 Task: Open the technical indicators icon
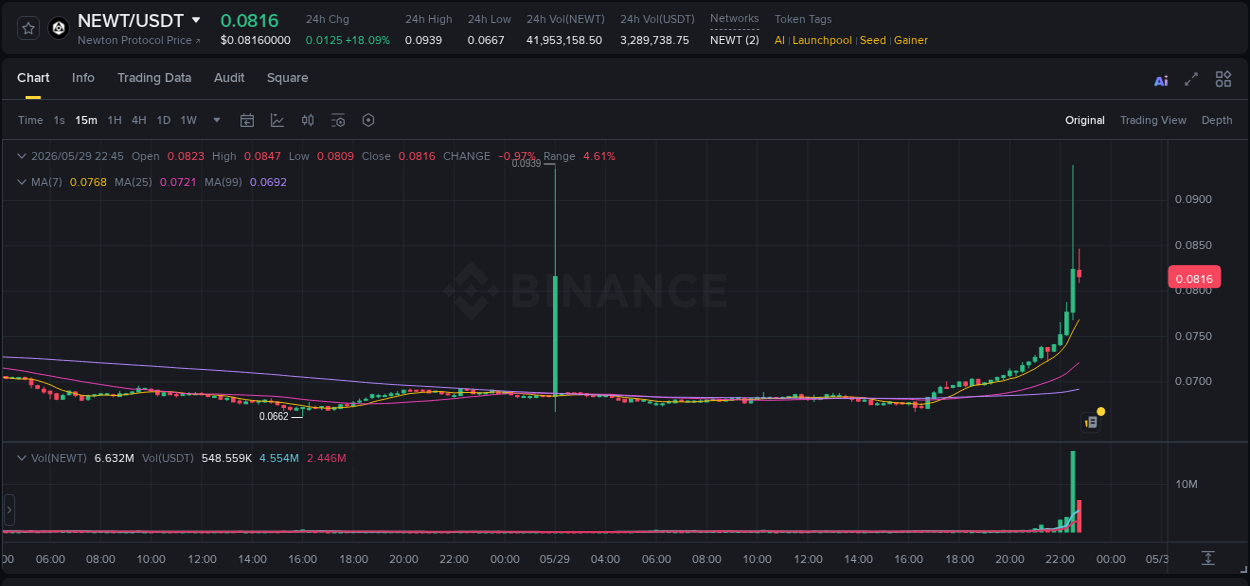click(277, 120)
